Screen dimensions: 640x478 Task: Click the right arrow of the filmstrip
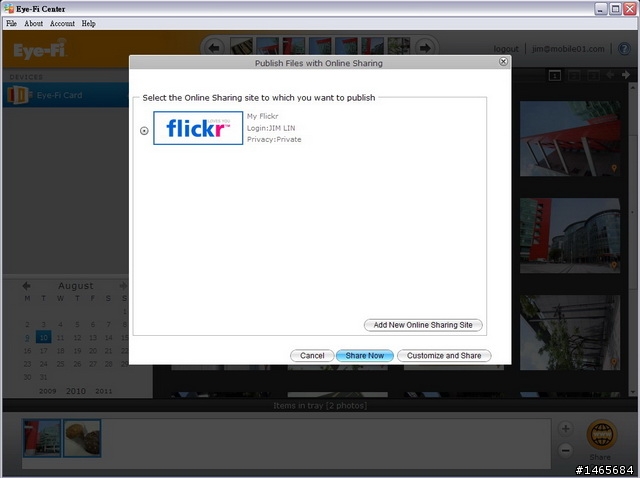point(425,48)
